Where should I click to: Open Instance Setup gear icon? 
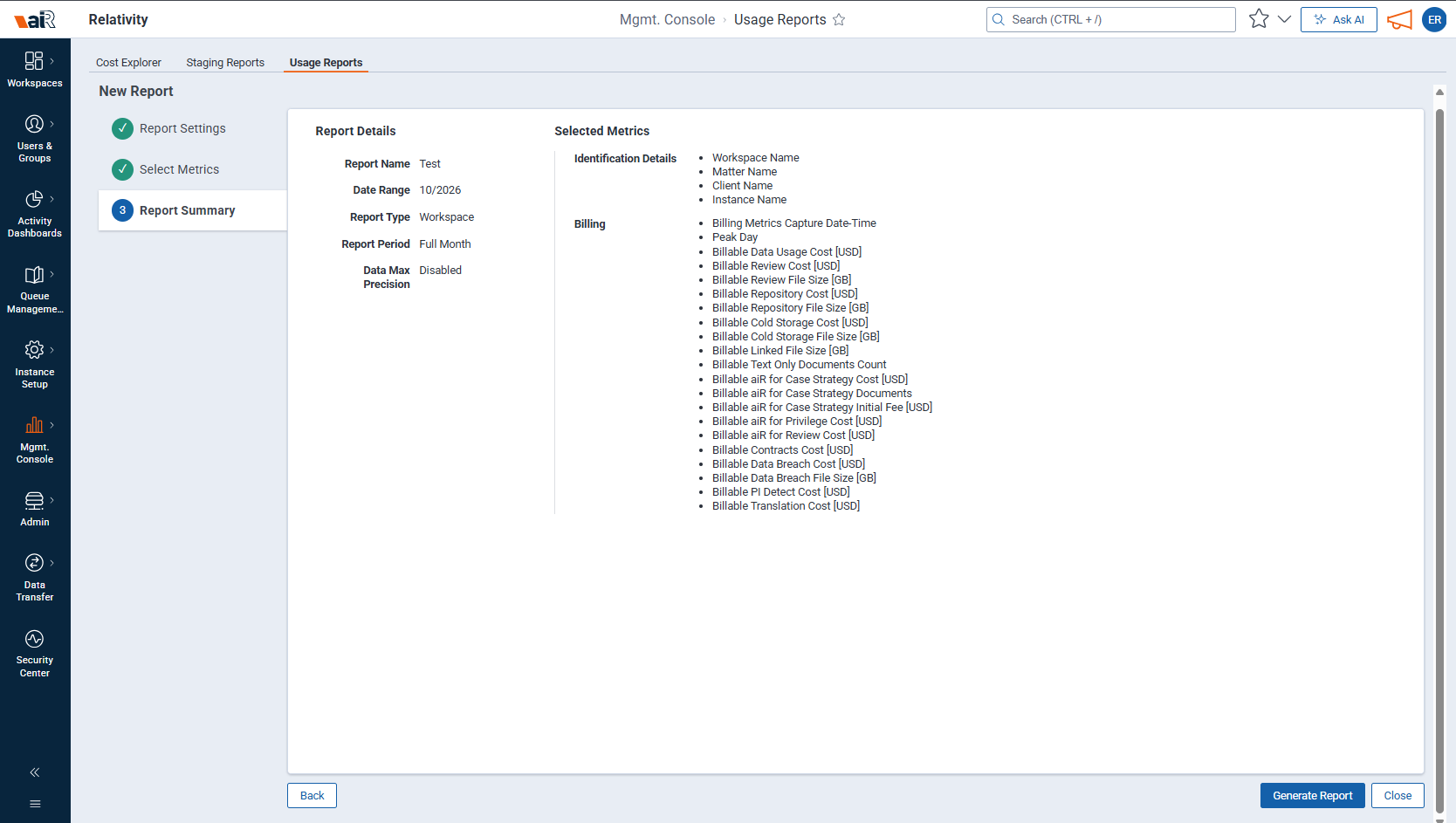point(34,350)
